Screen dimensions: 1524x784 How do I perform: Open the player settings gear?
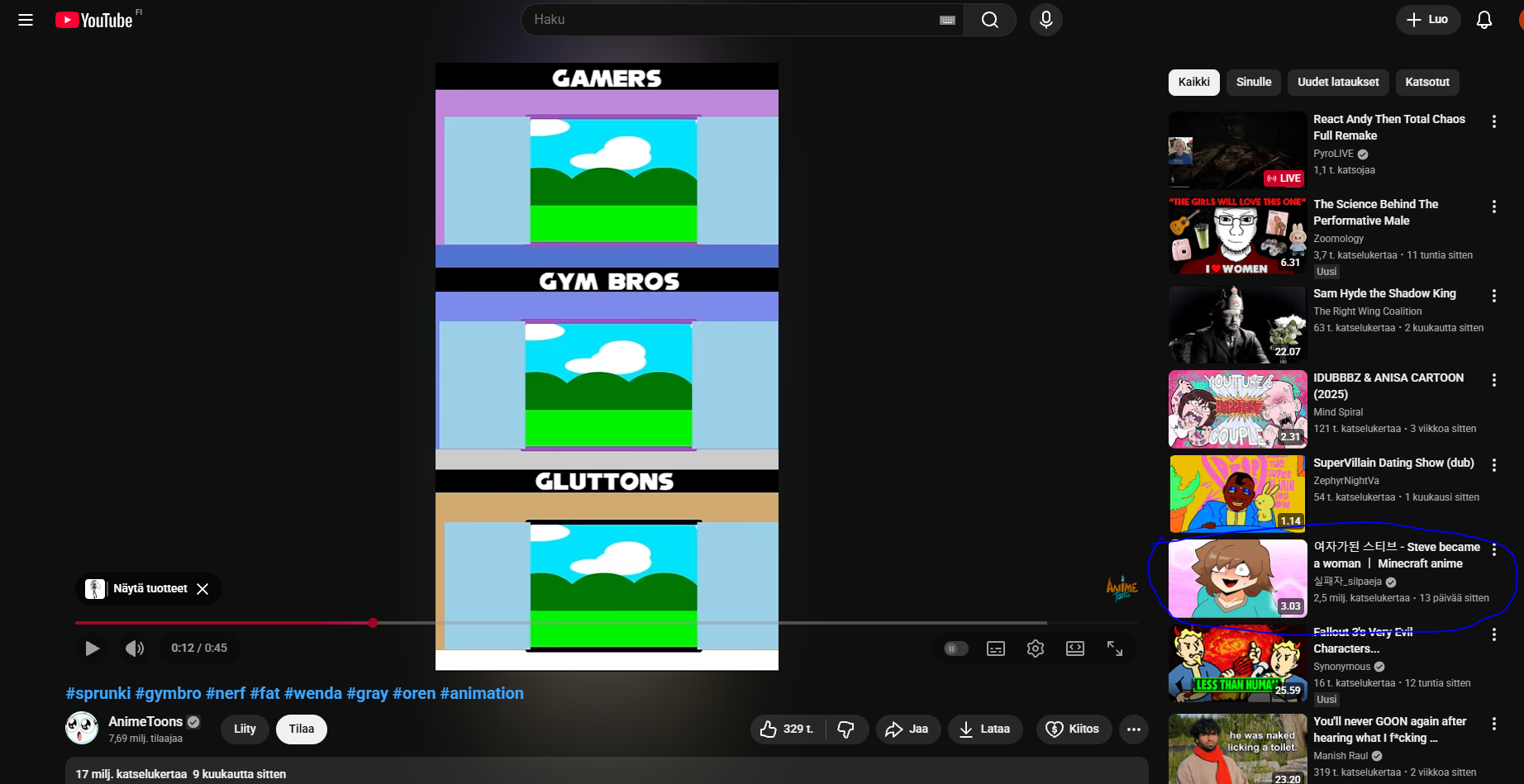click(1036, 649)
